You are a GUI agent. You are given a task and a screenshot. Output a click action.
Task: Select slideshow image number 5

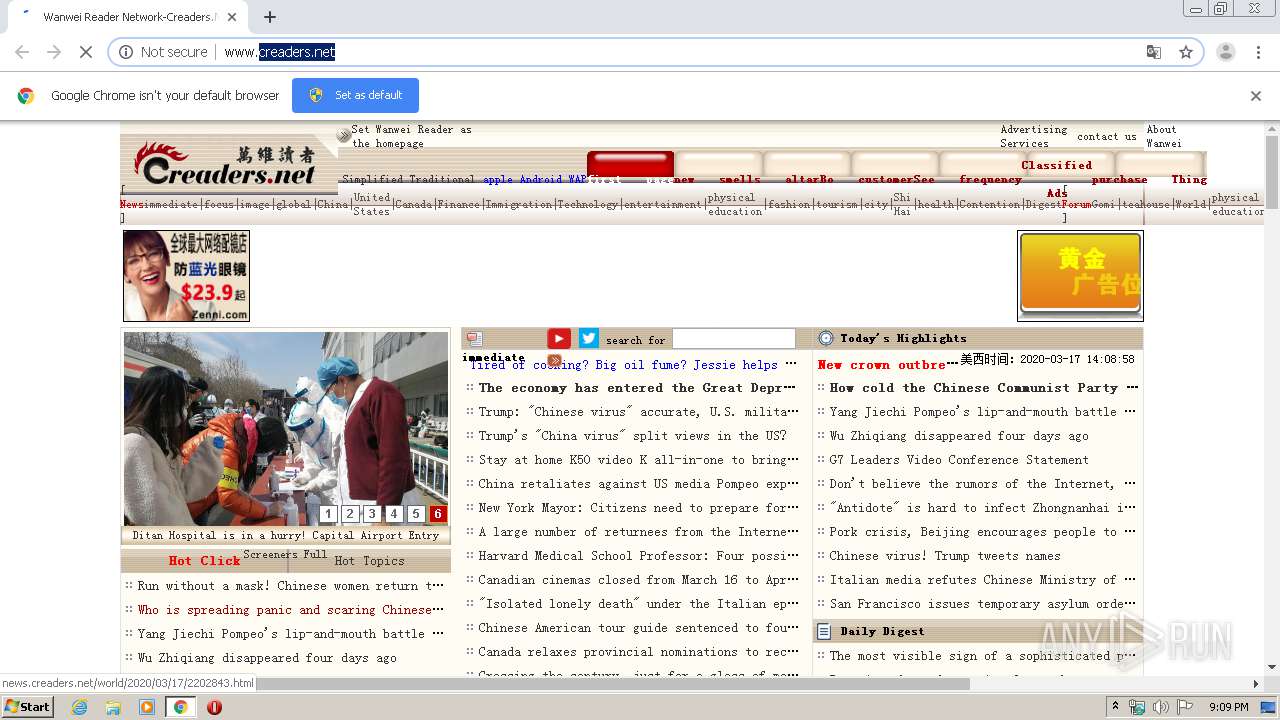pyautogui.click(x=416, y=514)
